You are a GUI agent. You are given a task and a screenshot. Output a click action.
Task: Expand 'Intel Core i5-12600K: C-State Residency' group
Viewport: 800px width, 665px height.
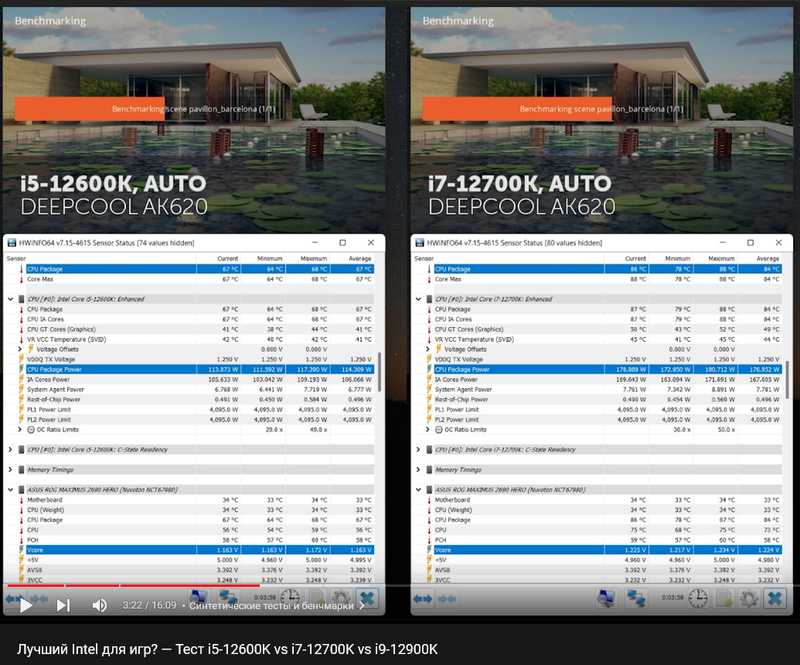(x=11, y=450)
